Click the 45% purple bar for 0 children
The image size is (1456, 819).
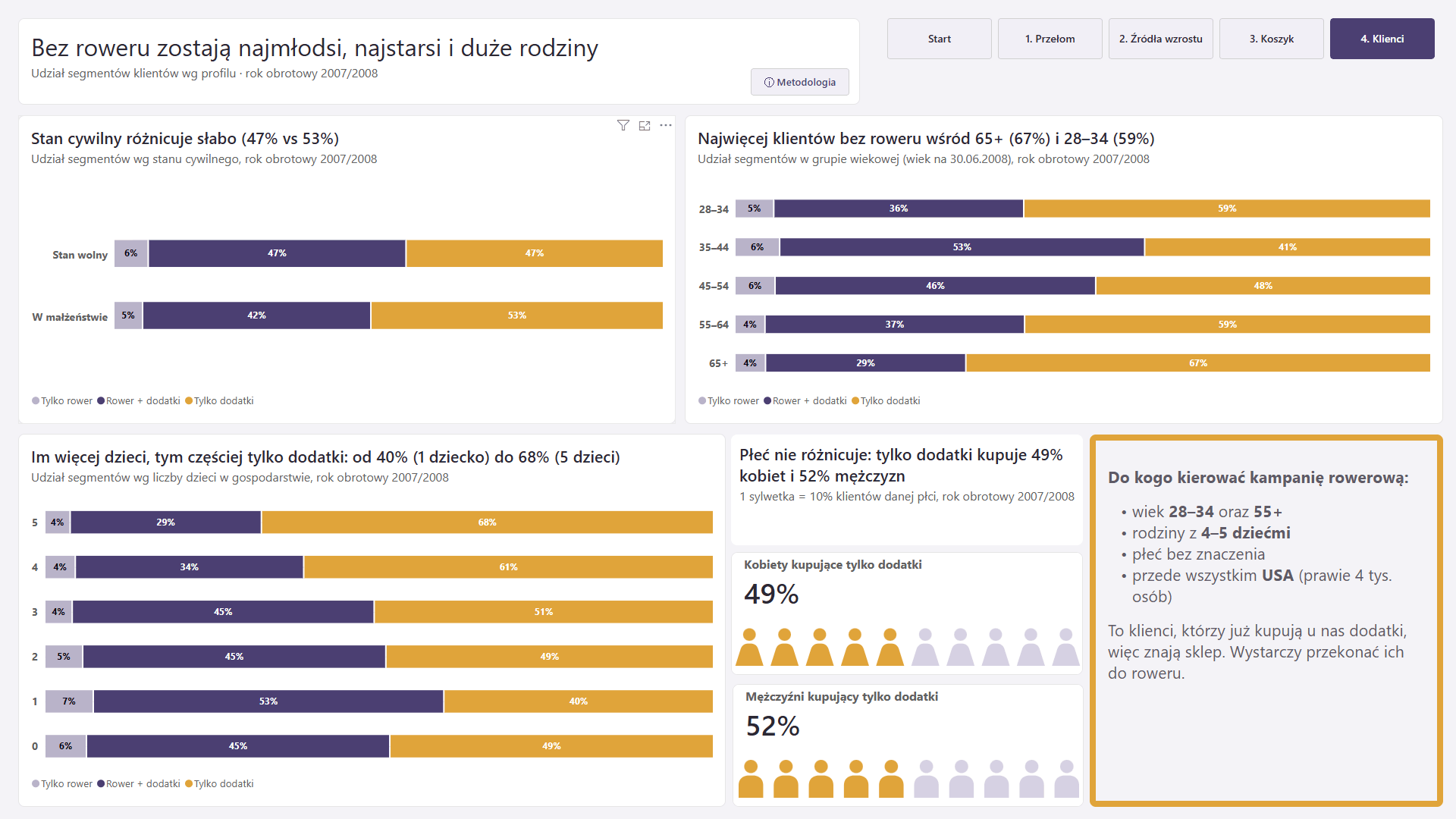[238, 746]
